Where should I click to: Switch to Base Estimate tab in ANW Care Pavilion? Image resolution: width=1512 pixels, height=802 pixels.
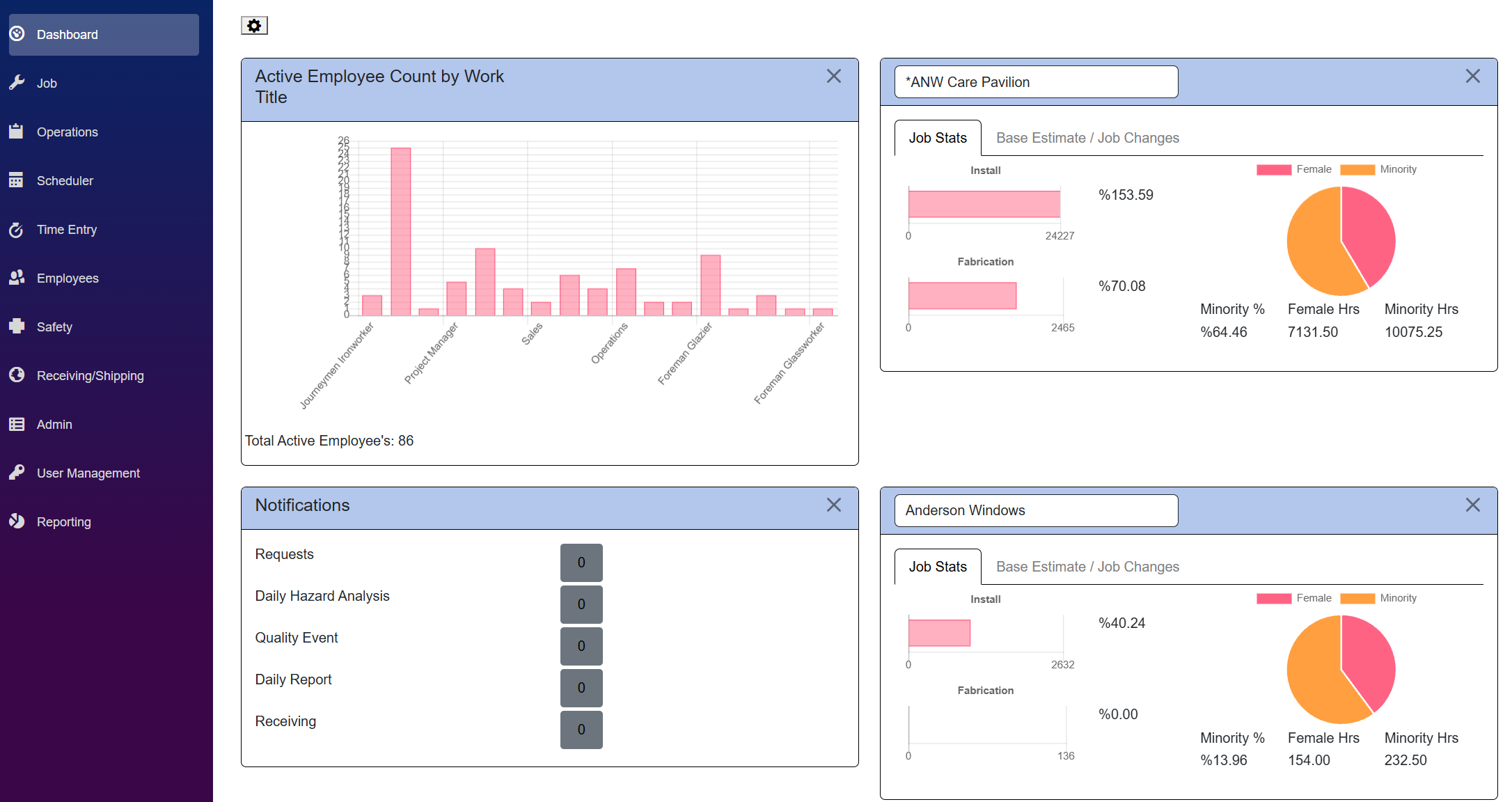[x=1087, y=138]
